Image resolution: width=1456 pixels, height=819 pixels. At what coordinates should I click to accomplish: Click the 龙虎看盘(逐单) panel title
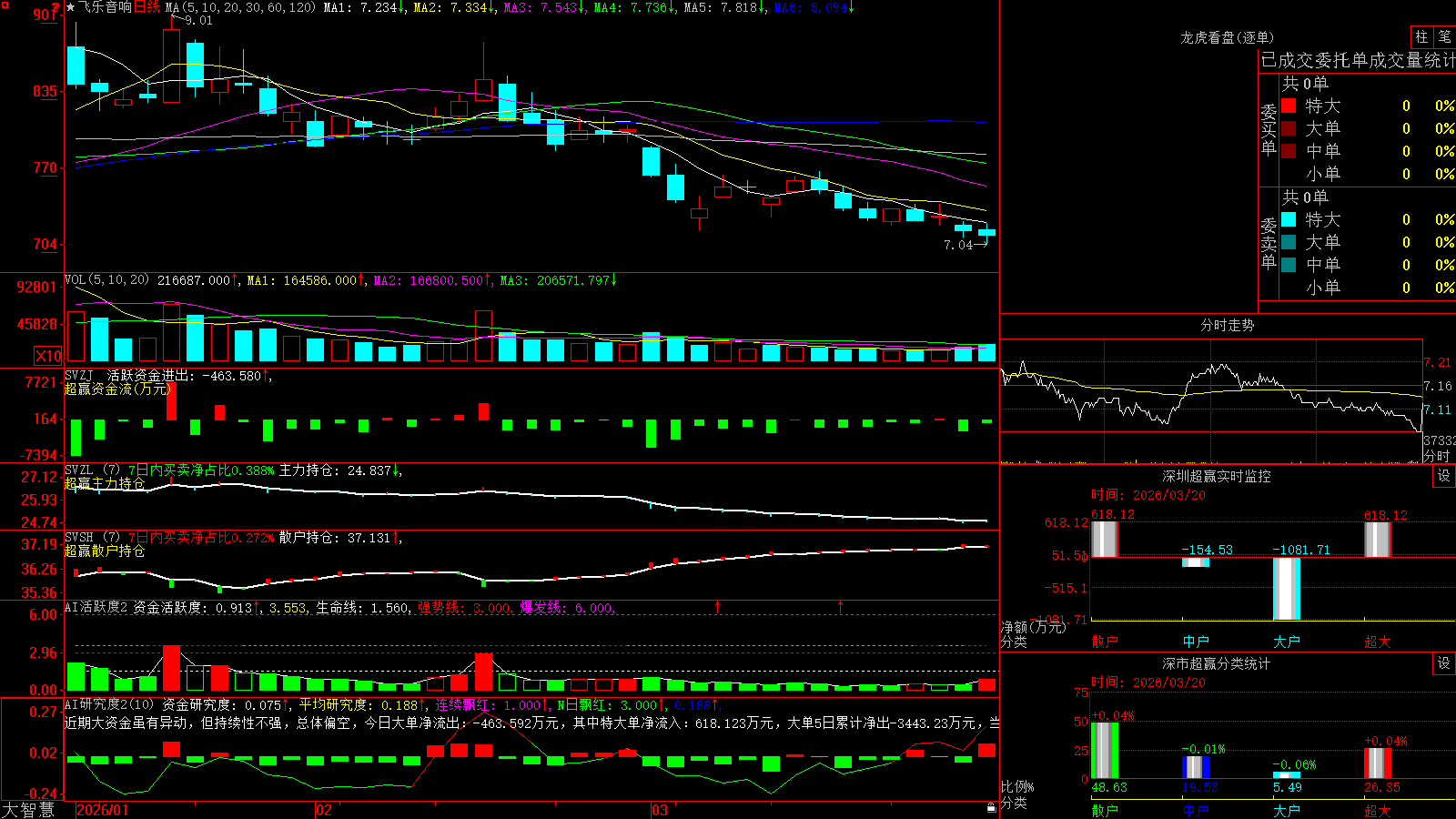1227,37
